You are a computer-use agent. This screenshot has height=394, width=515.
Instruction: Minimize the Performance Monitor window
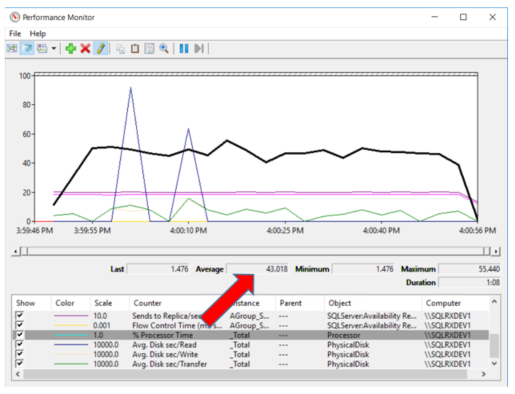[434, 17]
